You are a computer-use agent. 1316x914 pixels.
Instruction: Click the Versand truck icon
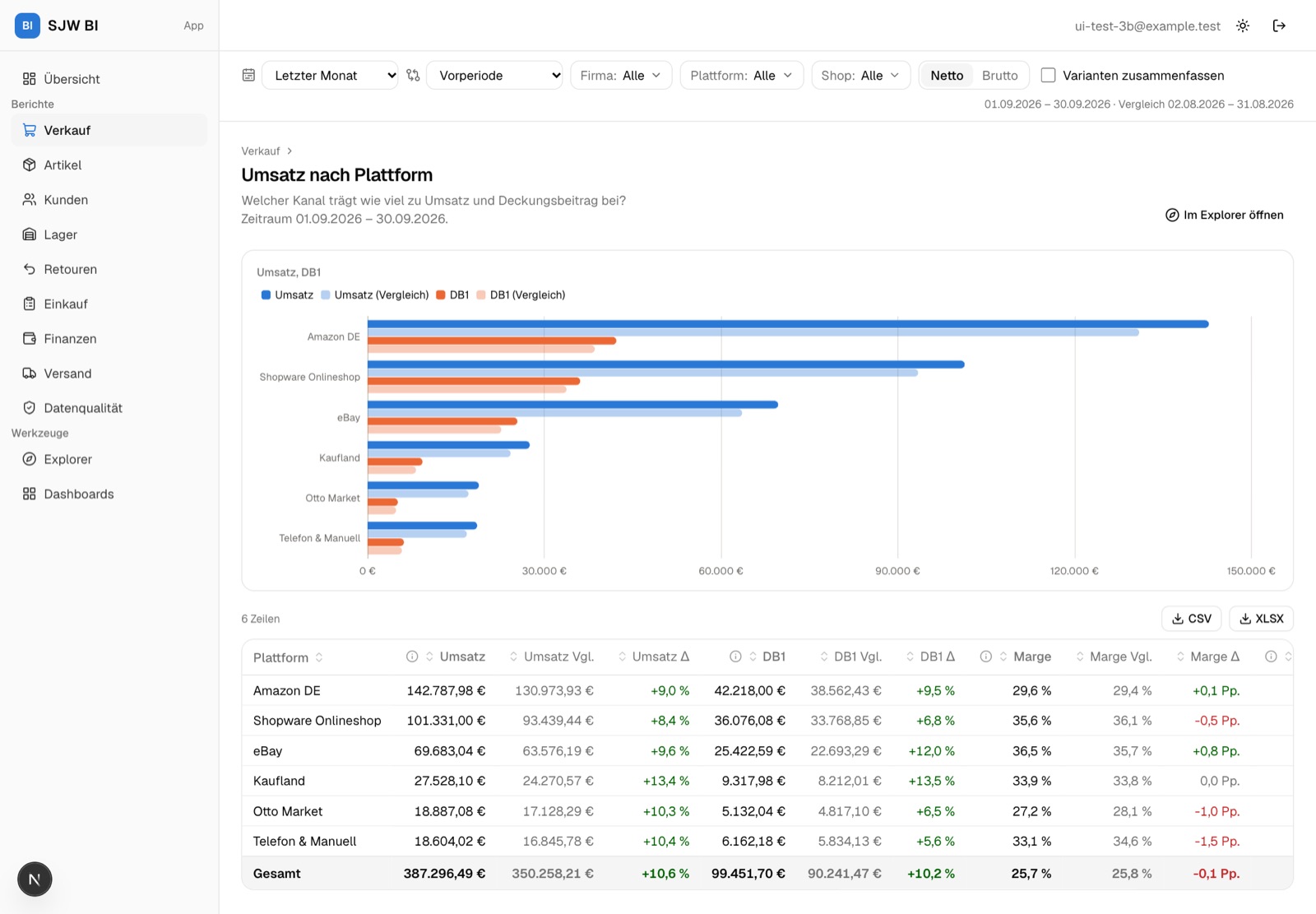point(30,373)
